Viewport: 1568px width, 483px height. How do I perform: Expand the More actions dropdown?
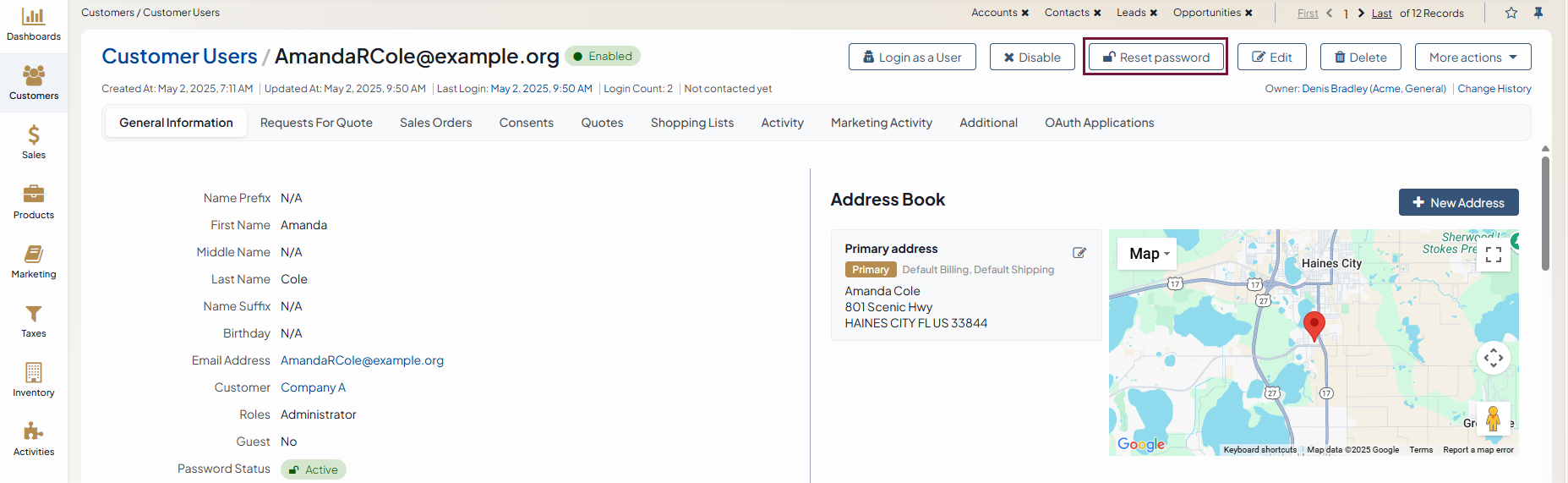point(1472,58)
